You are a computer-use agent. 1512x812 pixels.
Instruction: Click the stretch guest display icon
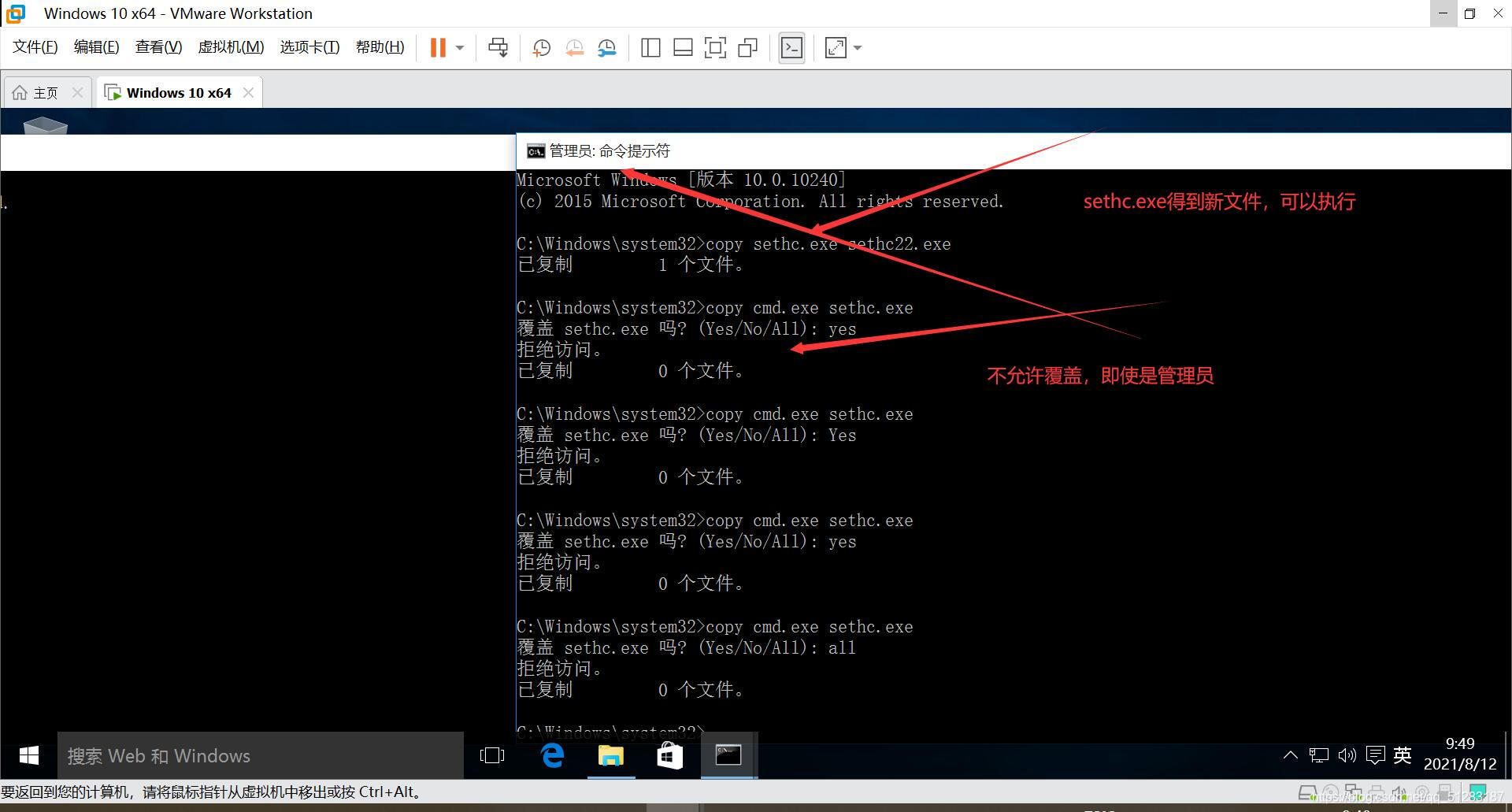pyautogui.click(x=836, y=48)
